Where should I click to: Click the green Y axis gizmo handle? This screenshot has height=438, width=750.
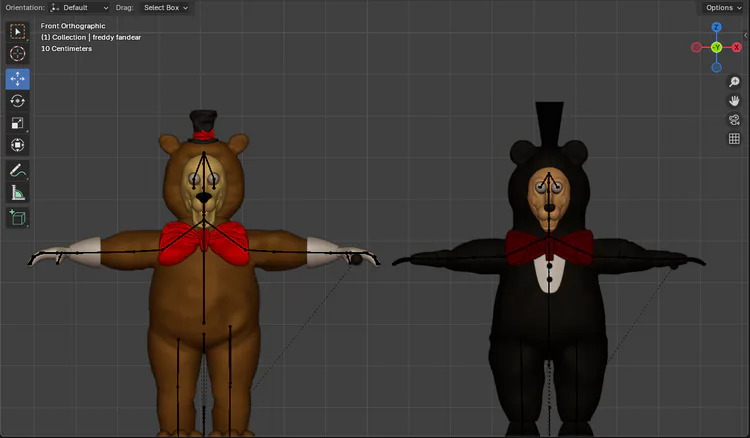click(716, 47)
